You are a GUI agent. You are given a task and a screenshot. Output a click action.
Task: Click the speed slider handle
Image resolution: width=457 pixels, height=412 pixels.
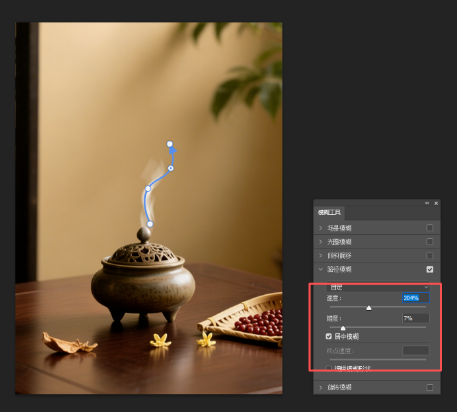(369, 308)
